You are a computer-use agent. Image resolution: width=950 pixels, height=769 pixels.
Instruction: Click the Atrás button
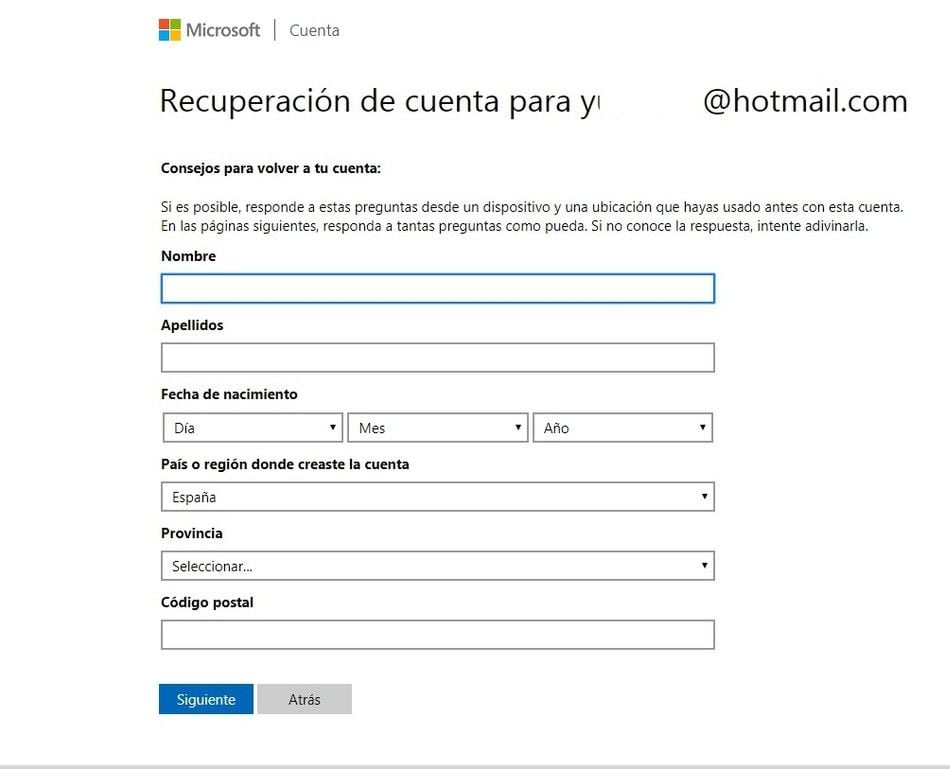pyautogui.click(x=304, y=699)
